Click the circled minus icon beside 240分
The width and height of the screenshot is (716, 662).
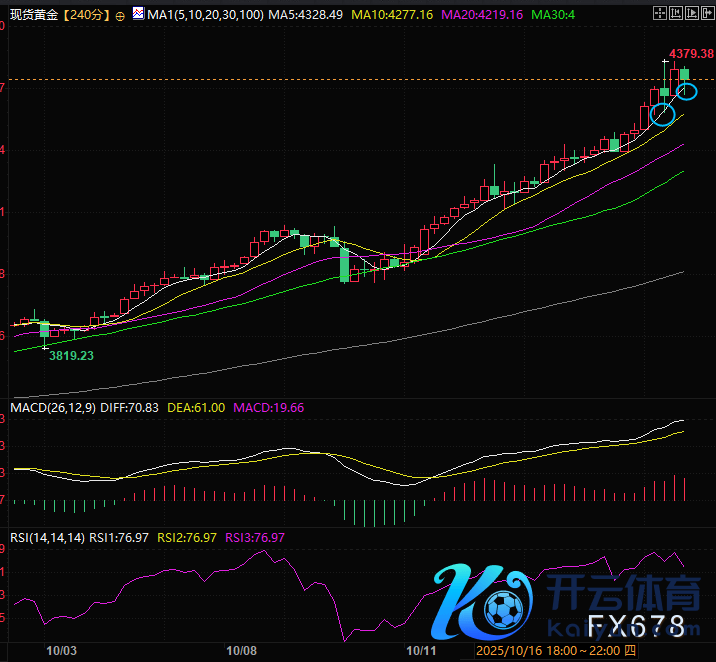tap(121, 16)
